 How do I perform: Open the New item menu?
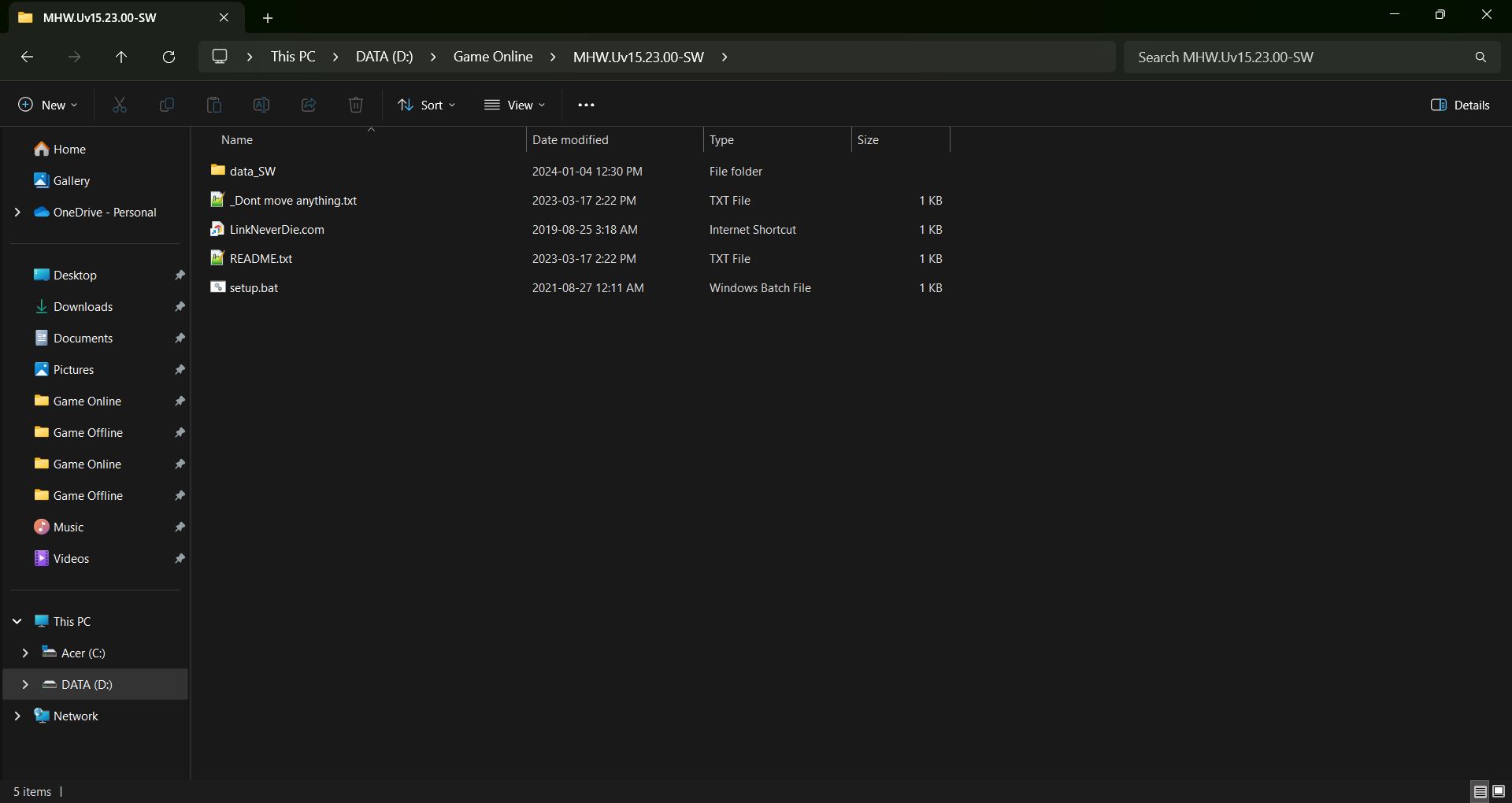pyautogui.click(x=48, y=105)
